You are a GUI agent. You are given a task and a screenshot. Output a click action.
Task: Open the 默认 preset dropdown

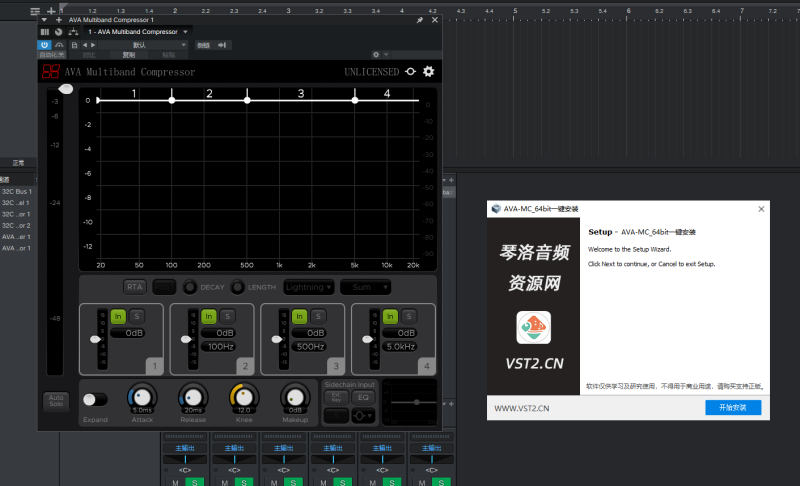(143, 45)
